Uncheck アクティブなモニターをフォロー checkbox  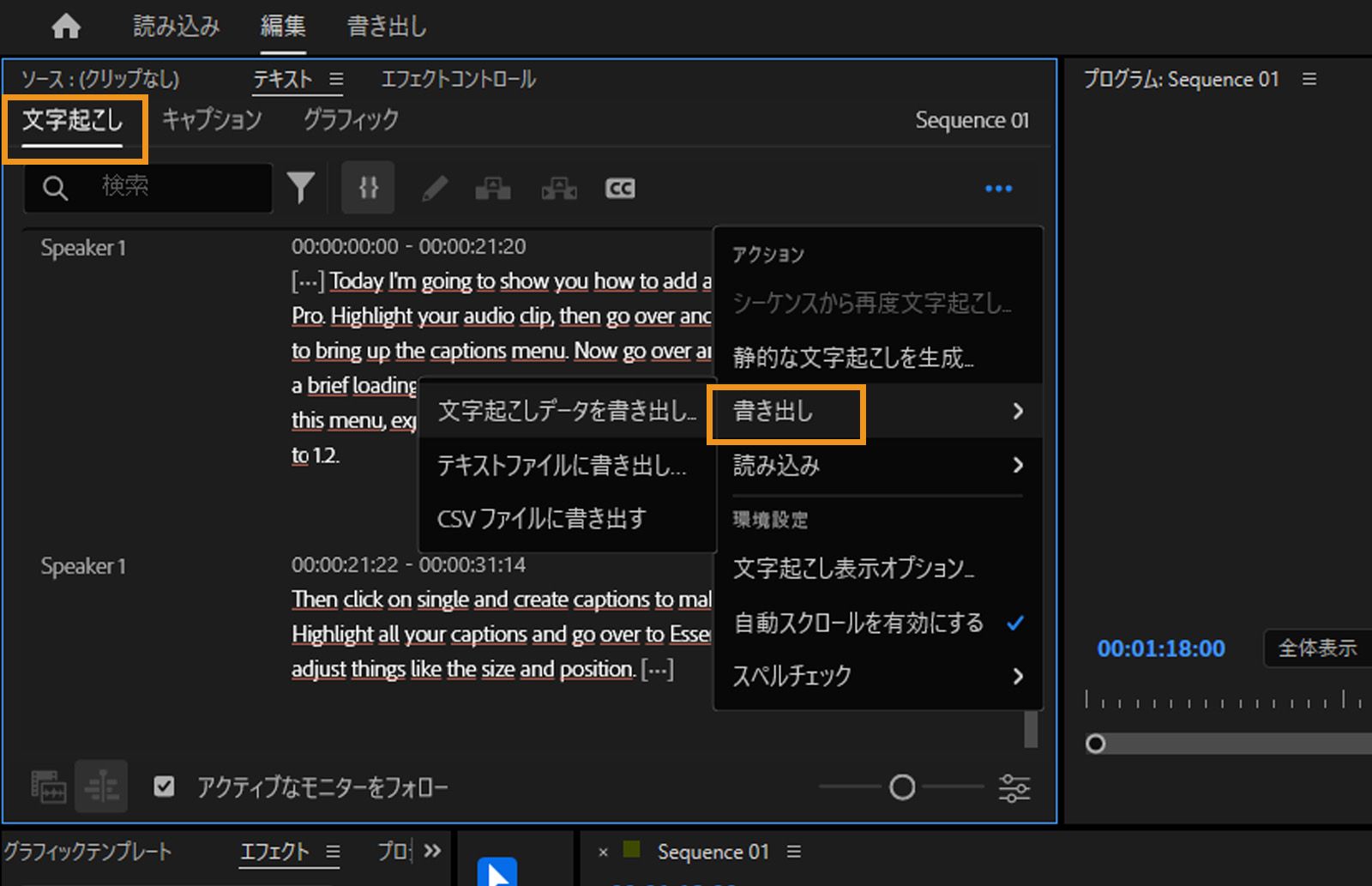[163, 786]
